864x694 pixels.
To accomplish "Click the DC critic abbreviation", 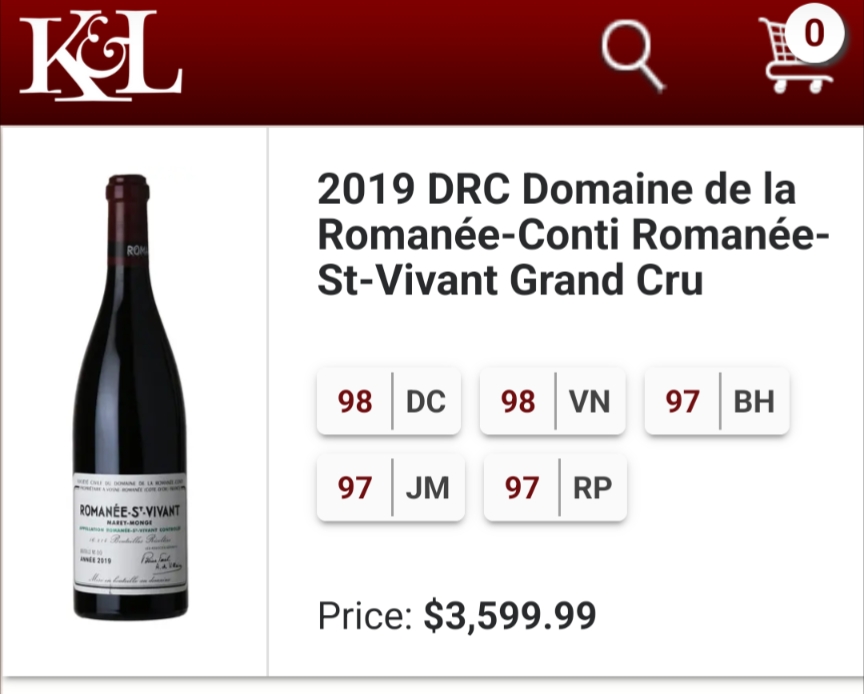I will click(x=426, y=402).
